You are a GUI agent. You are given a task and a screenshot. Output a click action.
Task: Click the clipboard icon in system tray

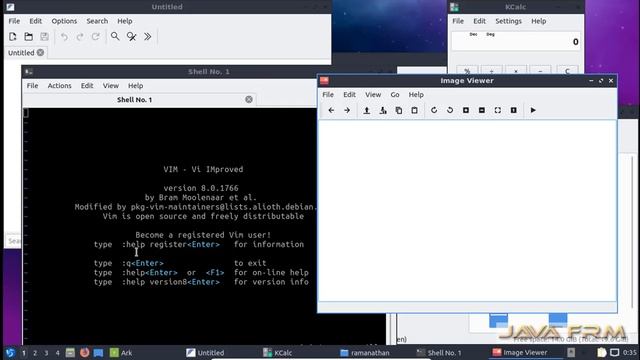pyautogui.click(x=602, y=352)
